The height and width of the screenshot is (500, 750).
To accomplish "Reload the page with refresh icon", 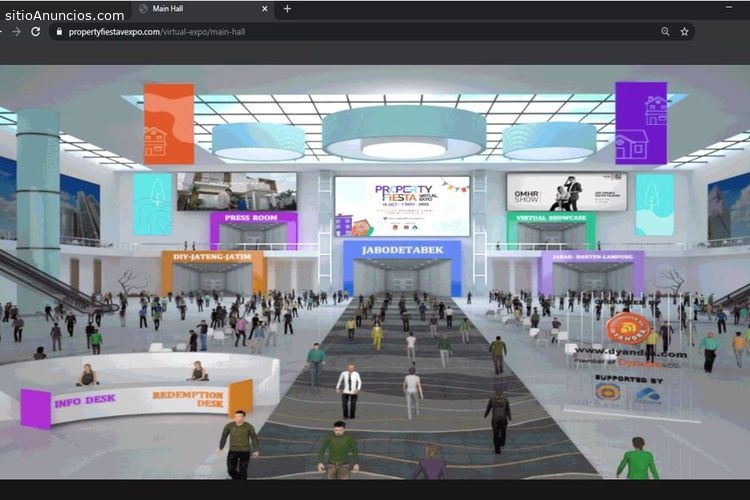I will click(36, 32).
